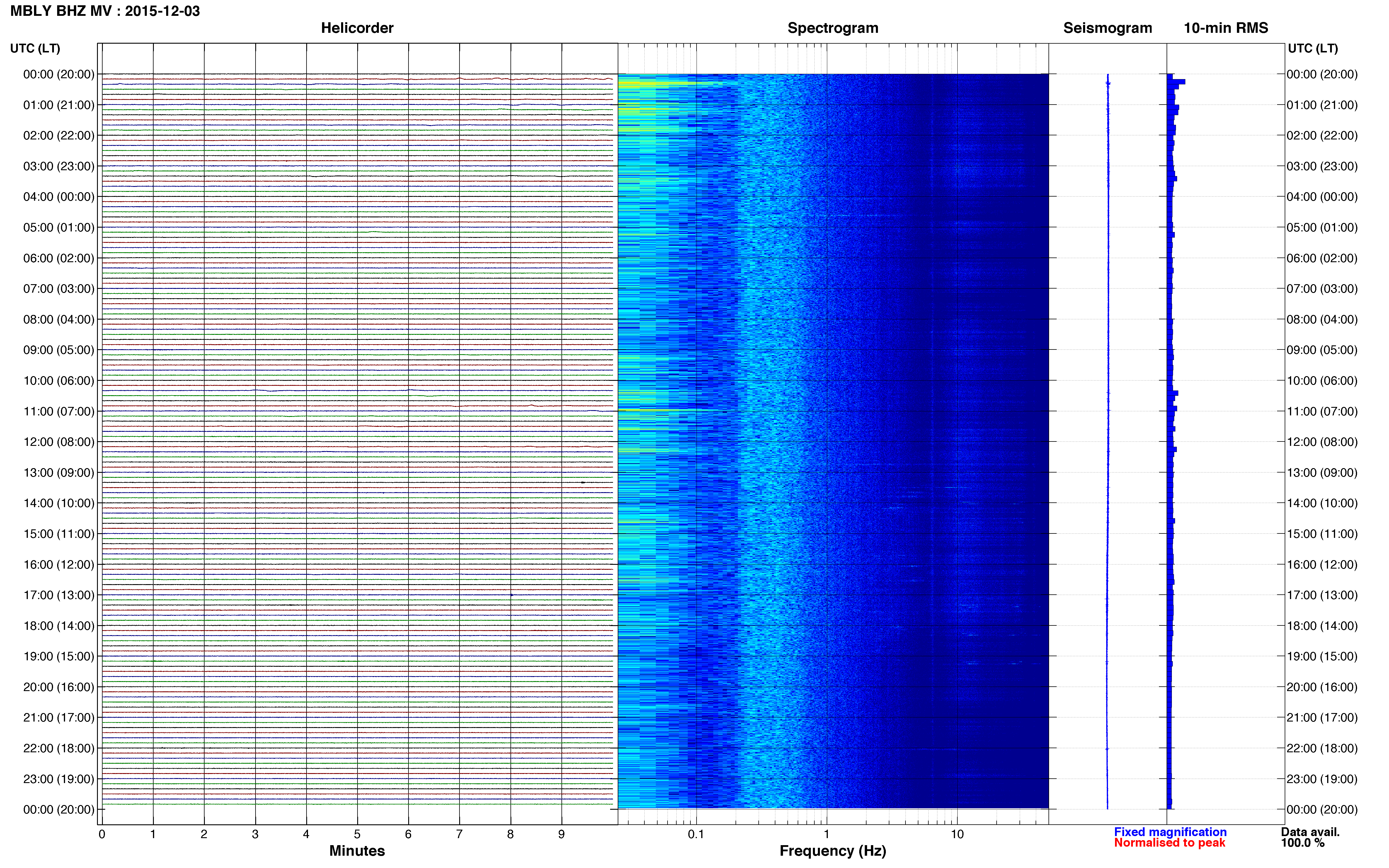The height and width of the screenshot is (868, 1389).
Task: Click left-axis time label 04:00 (00:00)
Action: coord(59,197)
